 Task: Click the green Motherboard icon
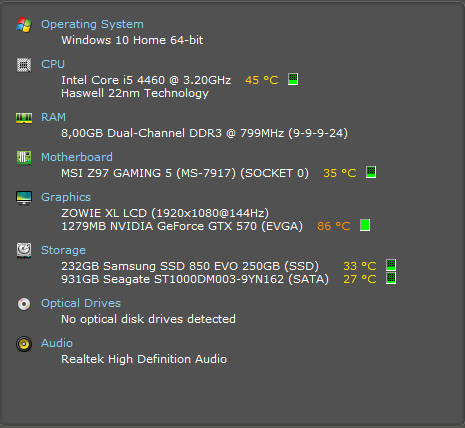[24, 158]
